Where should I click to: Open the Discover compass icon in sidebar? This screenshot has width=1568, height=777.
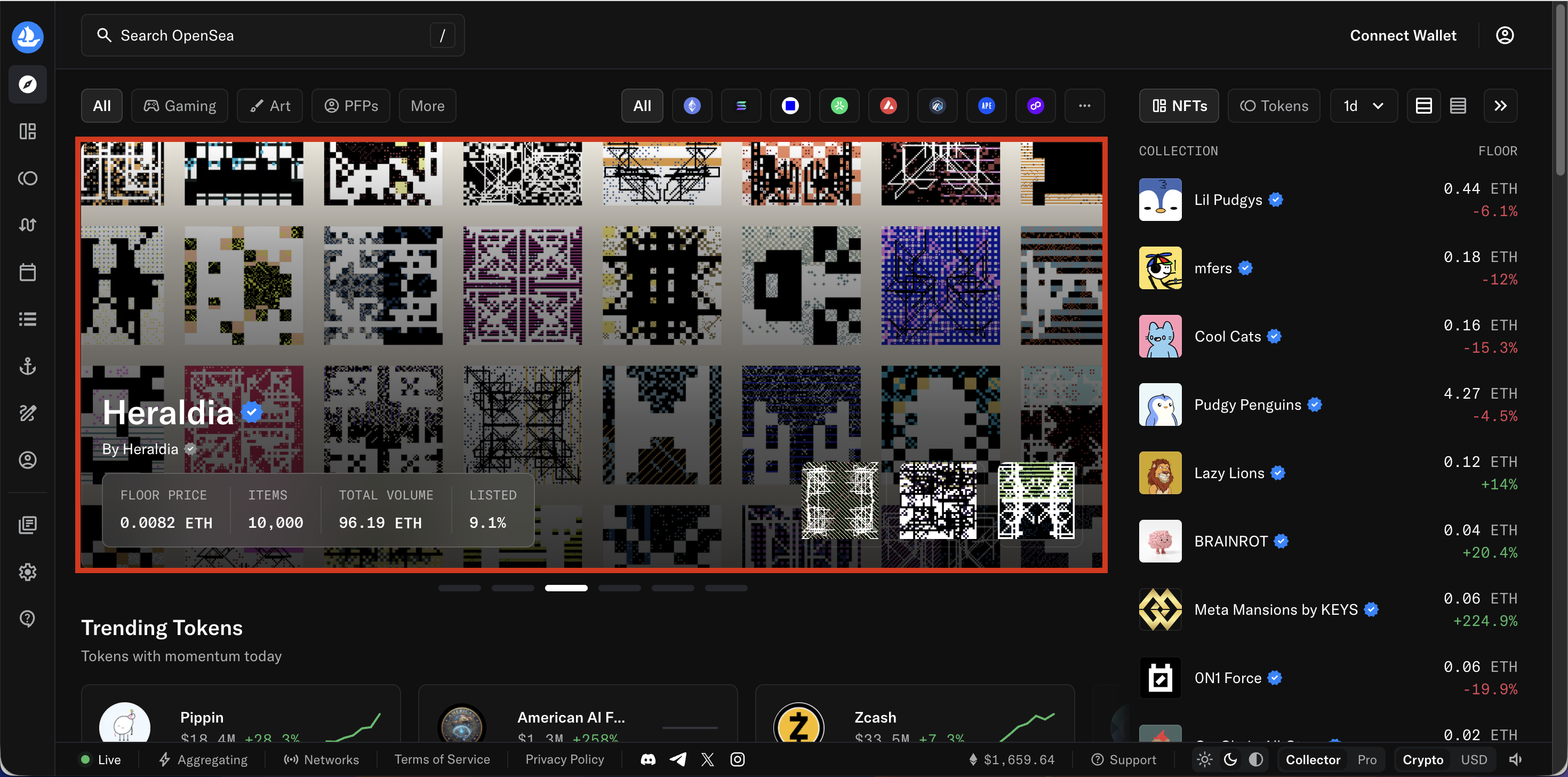(x=27, y=84)
